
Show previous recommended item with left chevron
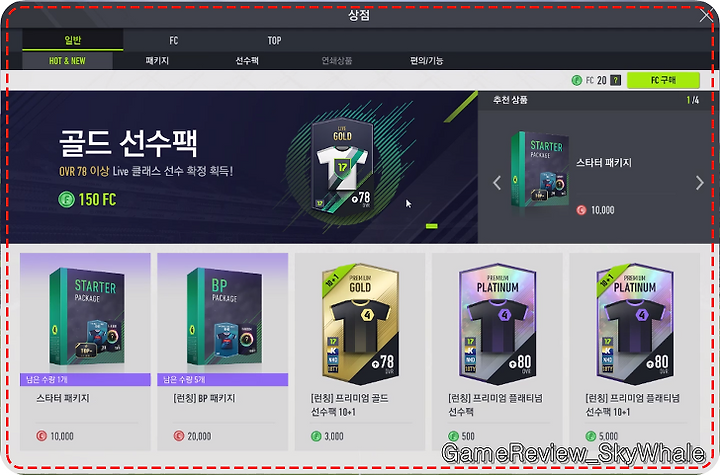pyautogui.click(x=497, y=183)
